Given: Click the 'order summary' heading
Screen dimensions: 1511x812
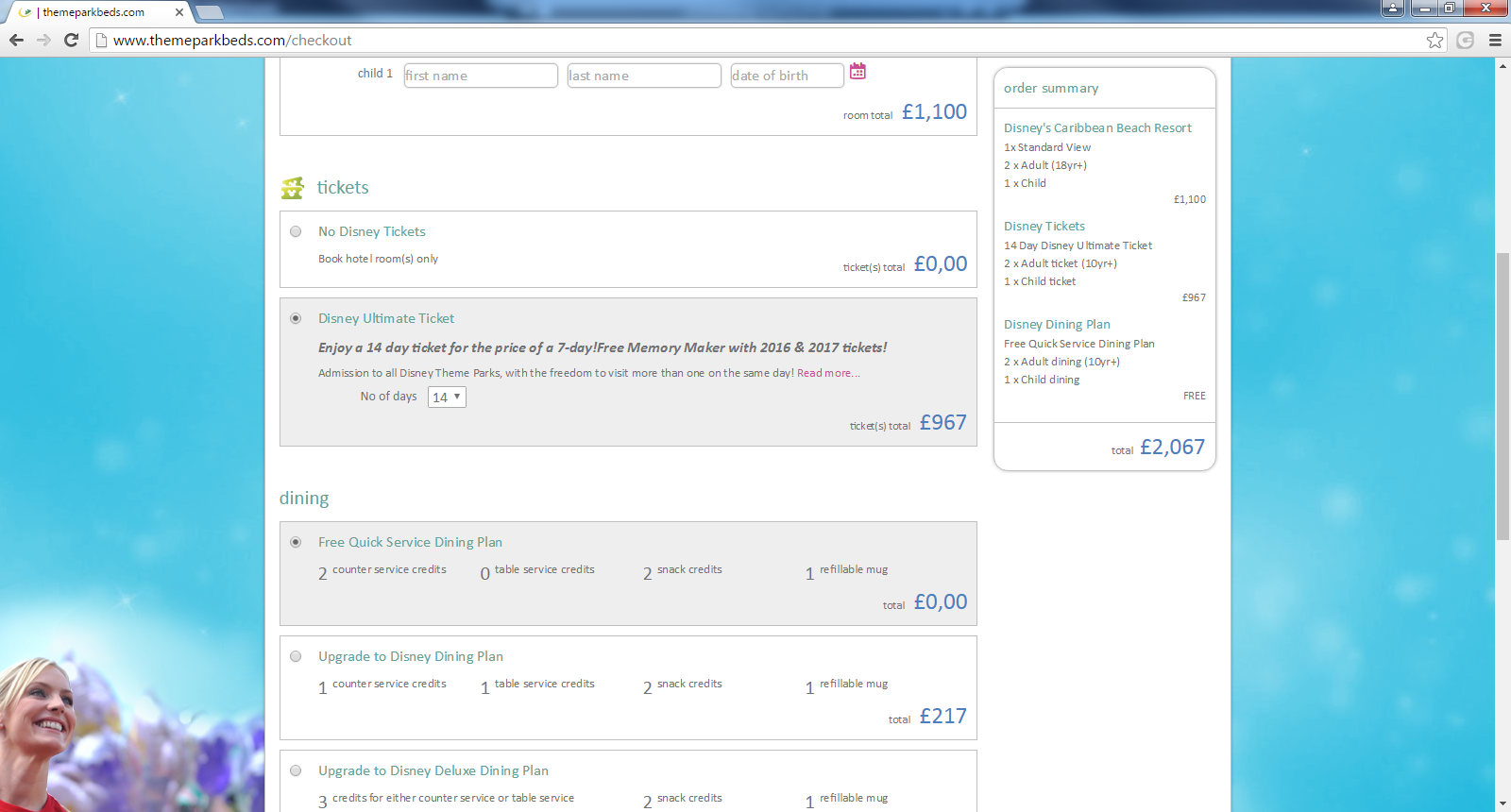Looking at the screenshot, I should click(1051, 88).
